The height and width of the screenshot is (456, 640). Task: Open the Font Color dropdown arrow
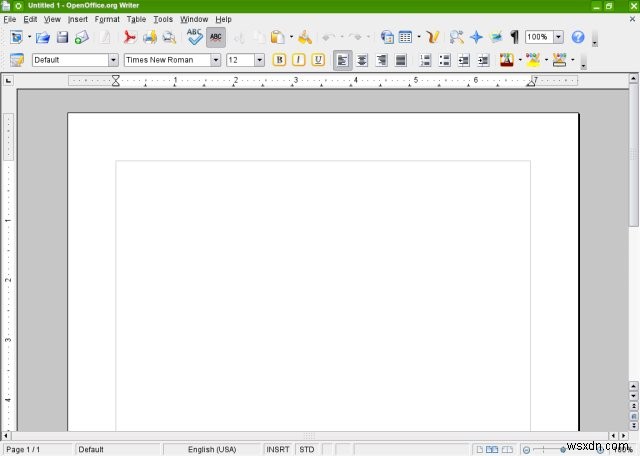click(x=520, y=60)
